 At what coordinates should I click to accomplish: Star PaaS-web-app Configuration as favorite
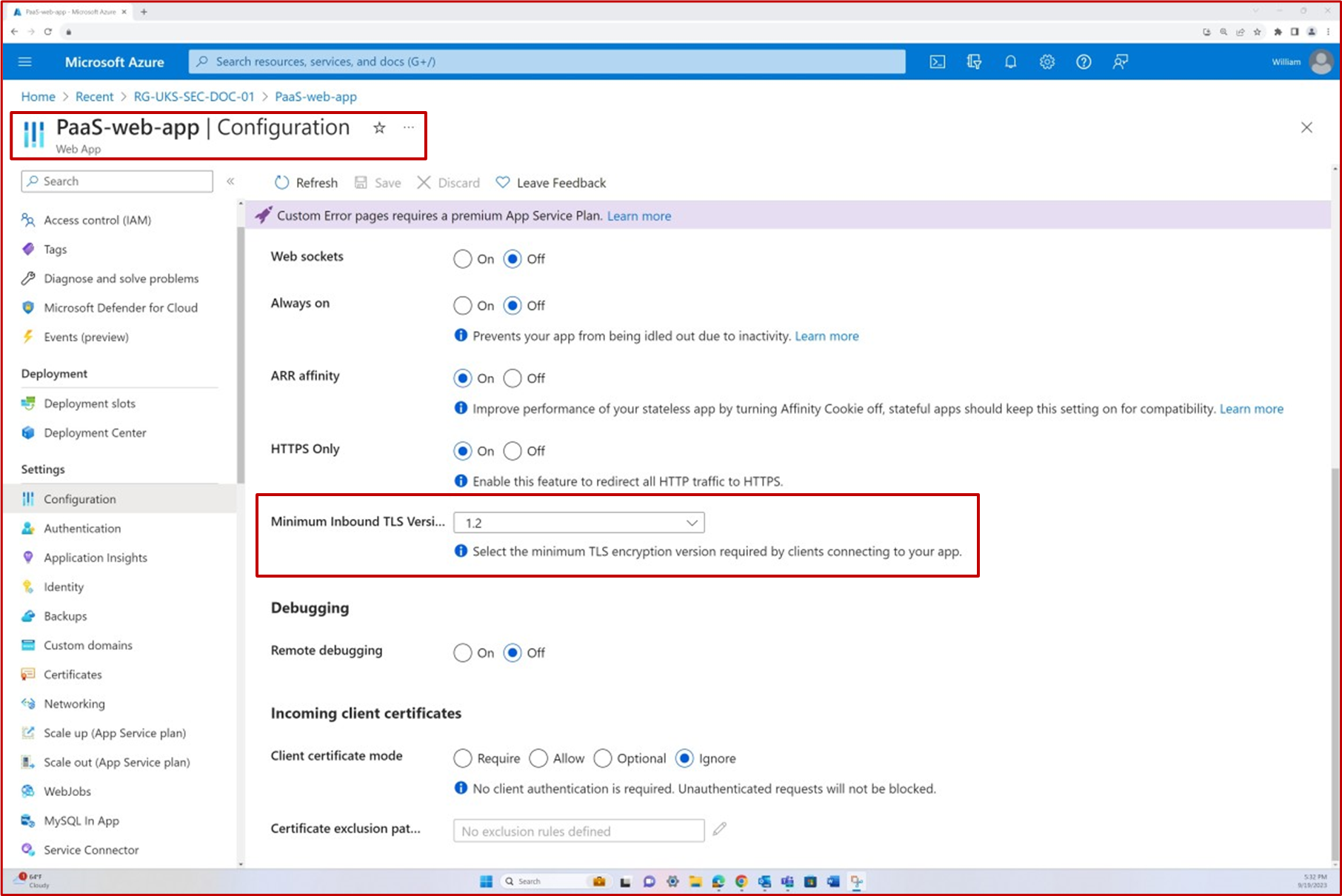pyautogui.click(x=379, y=127)
